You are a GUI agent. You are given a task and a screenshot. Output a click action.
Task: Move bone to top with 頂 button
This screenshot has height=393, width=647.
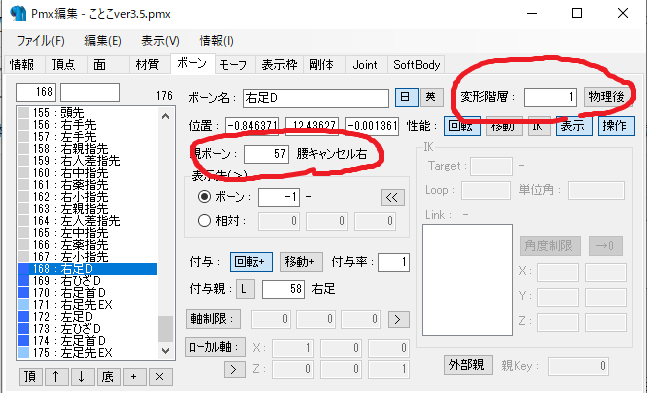(x=31, y=376)
